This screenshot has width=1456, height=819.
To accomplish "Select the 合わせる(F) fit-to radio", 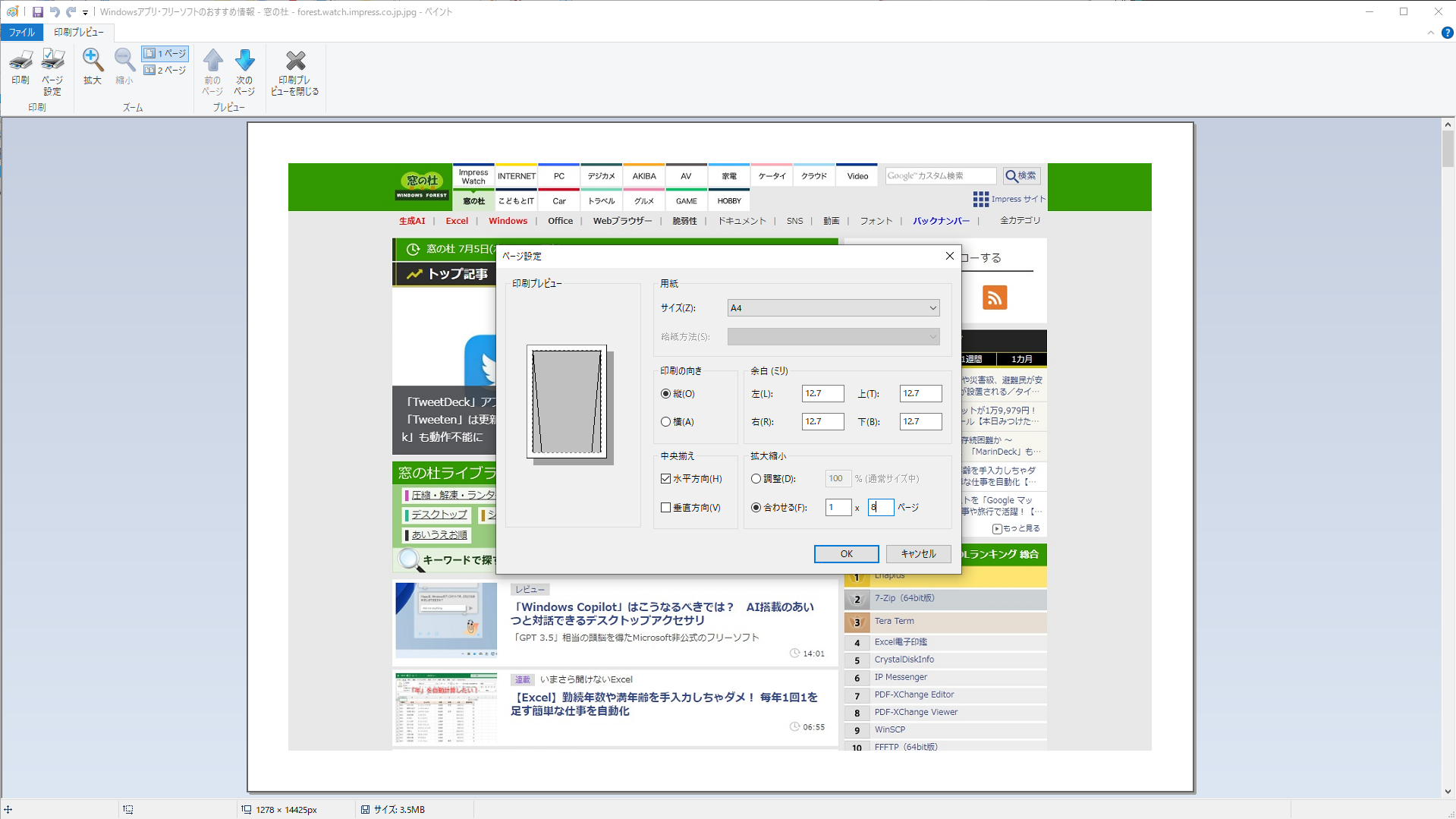I will click(756, 508).
